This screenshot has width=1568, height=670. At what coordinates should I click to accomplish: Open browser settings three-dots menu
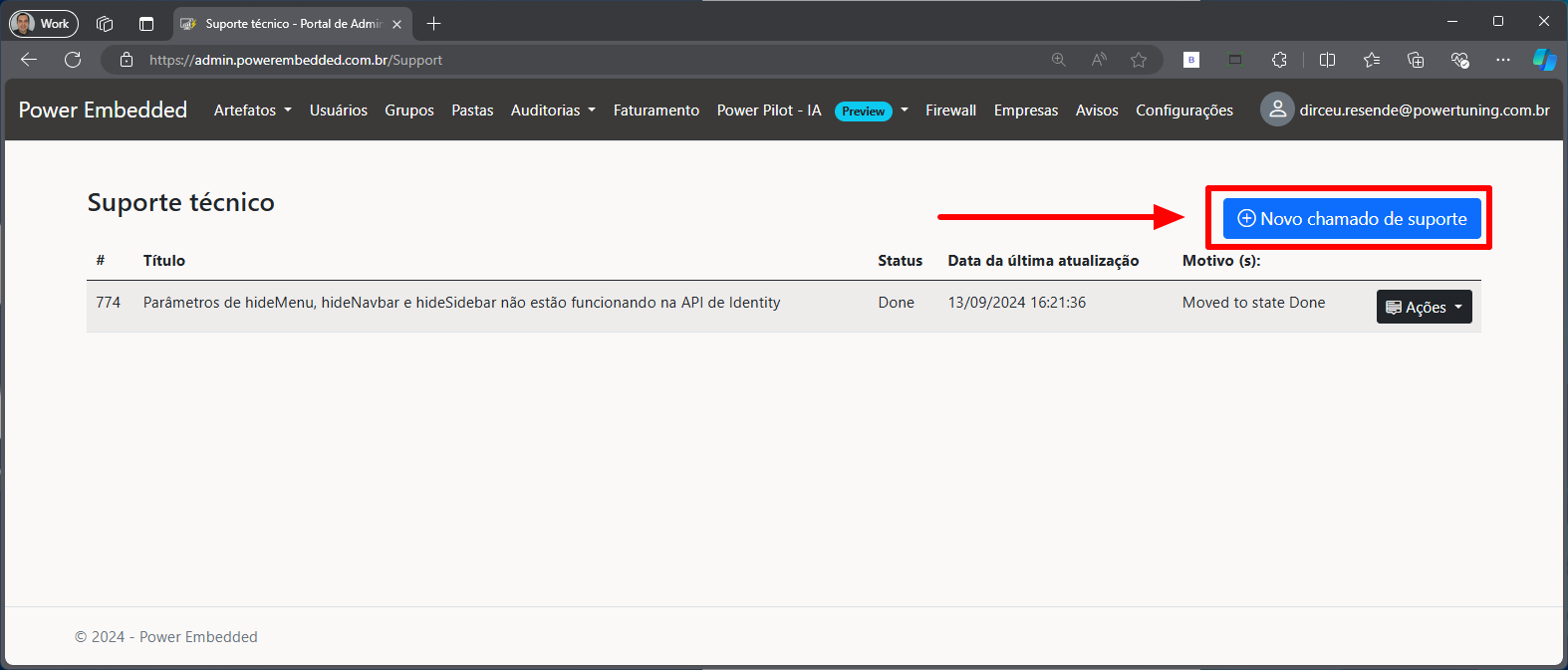pos(1503,60)
